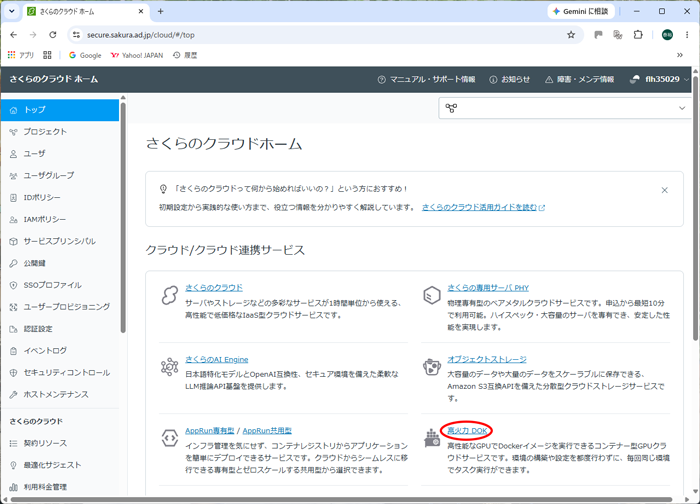Open 障害・メンテ情報 in header

coord(579,79)
